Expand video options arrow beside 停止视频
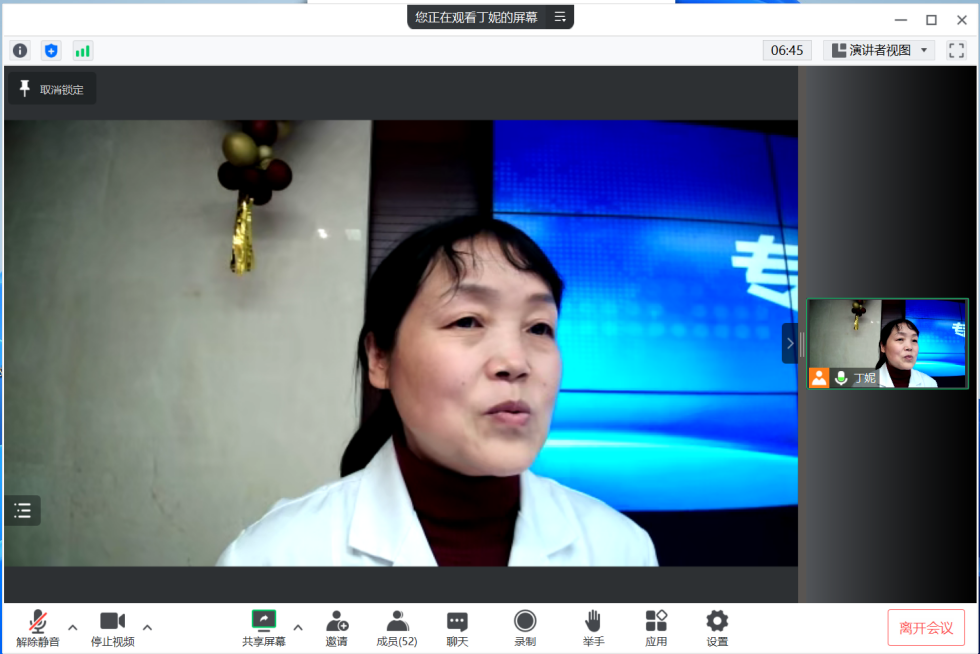Image resolution: width=980 pixels, height=654 pixels. pyautogui.click(x=147, y=627)
